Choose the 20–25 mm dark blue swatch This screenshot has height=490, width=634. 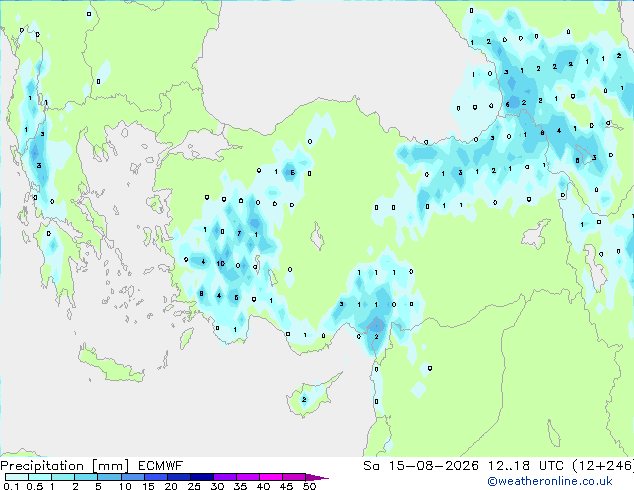pos(178,477)
